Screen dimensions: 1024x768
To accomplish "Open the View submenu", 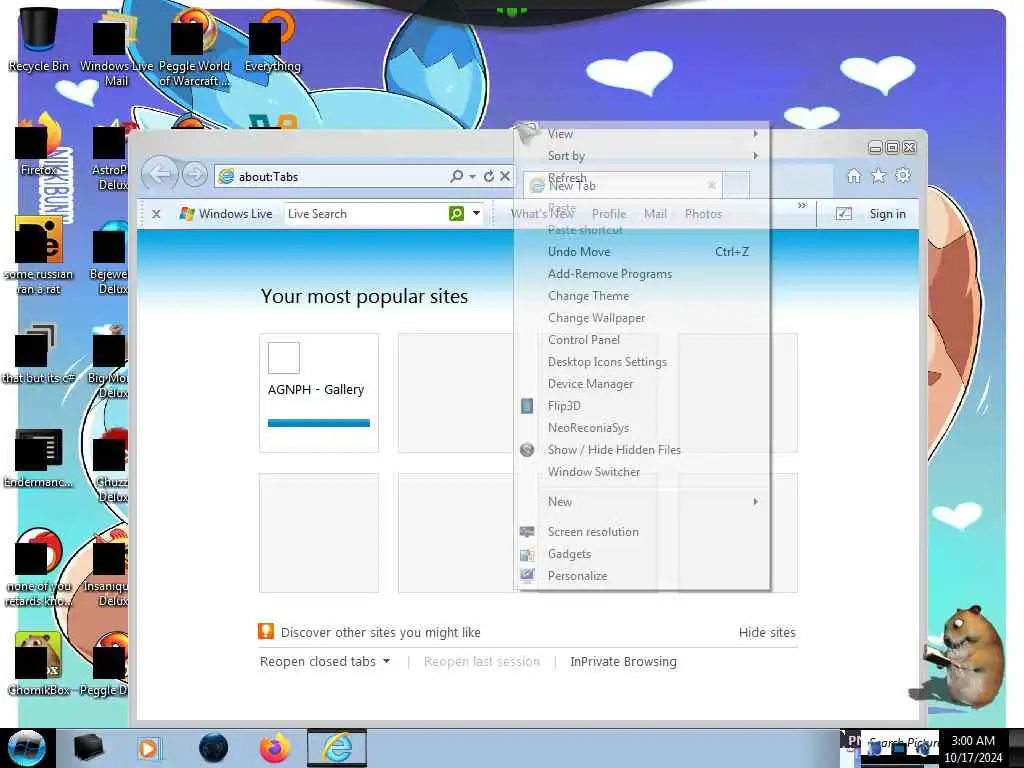I will pos(642,134).
